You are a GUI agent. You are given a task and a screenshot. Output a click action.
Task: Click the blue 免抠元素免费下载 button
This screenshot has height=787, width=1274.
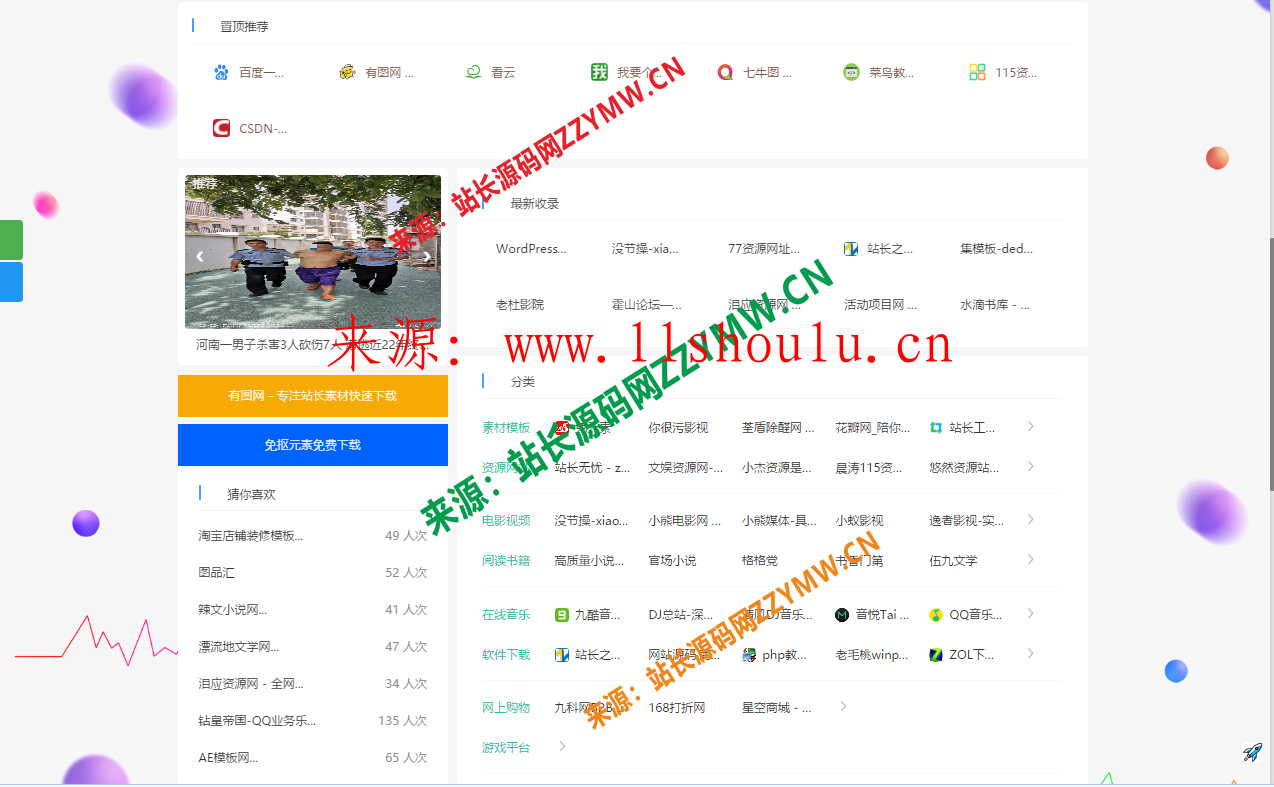click(x=313, y=445)
